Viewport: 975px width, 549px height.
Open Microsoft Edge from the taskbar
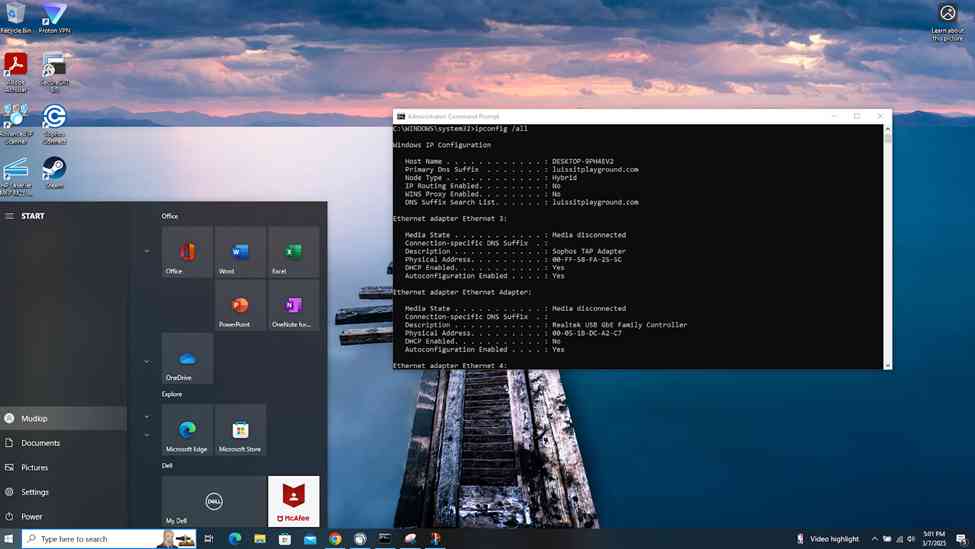(235, 538)
